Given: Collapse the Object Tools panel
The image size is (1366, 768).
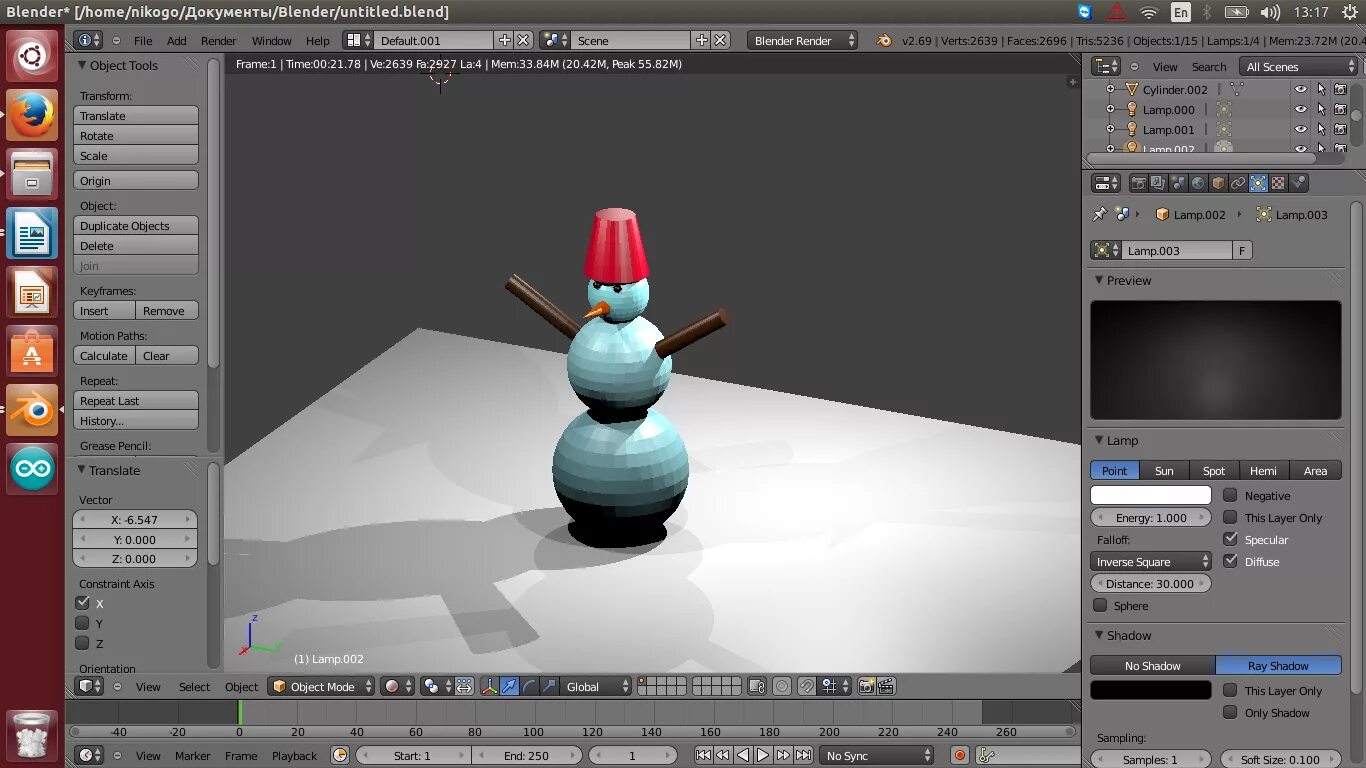Looking at the screenshot, I should click(82, 65).
